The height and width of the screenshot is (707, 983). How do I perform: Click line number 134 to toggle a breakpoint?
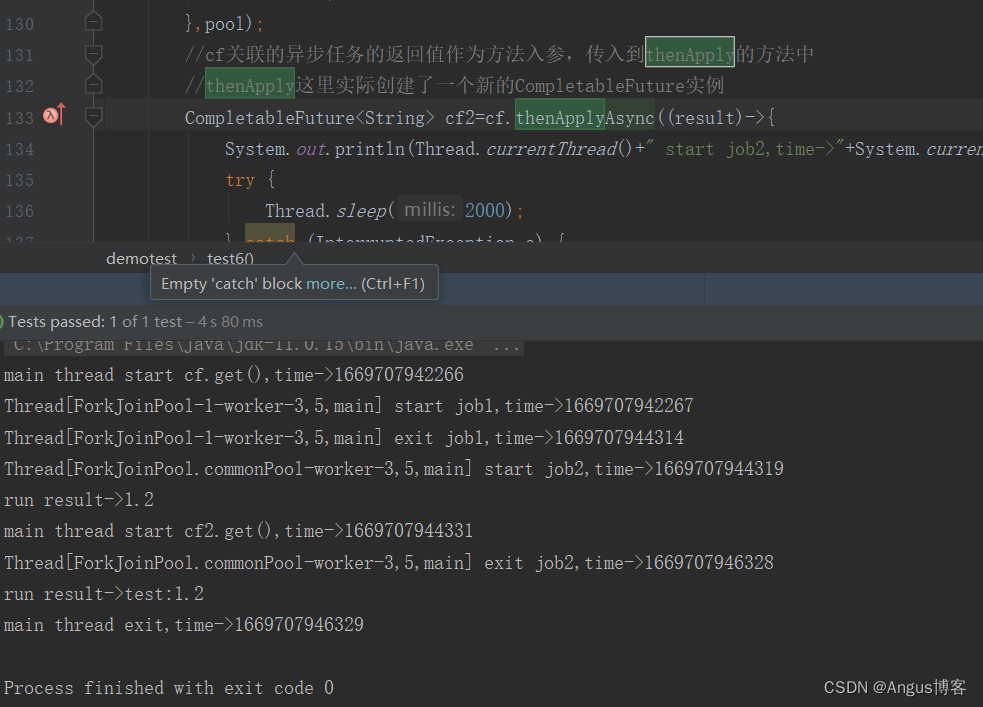pyautogui.click(x=22, y=148)
